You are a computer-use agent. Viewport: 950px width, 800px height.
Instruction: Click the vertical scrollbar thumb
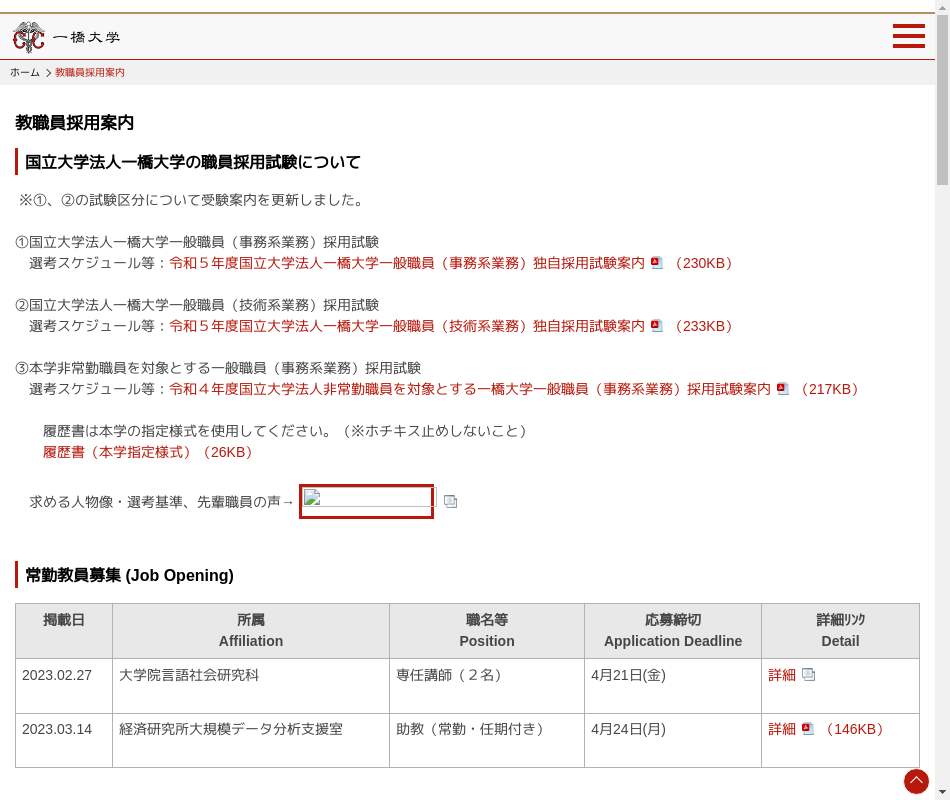click(x=942, y=100)
